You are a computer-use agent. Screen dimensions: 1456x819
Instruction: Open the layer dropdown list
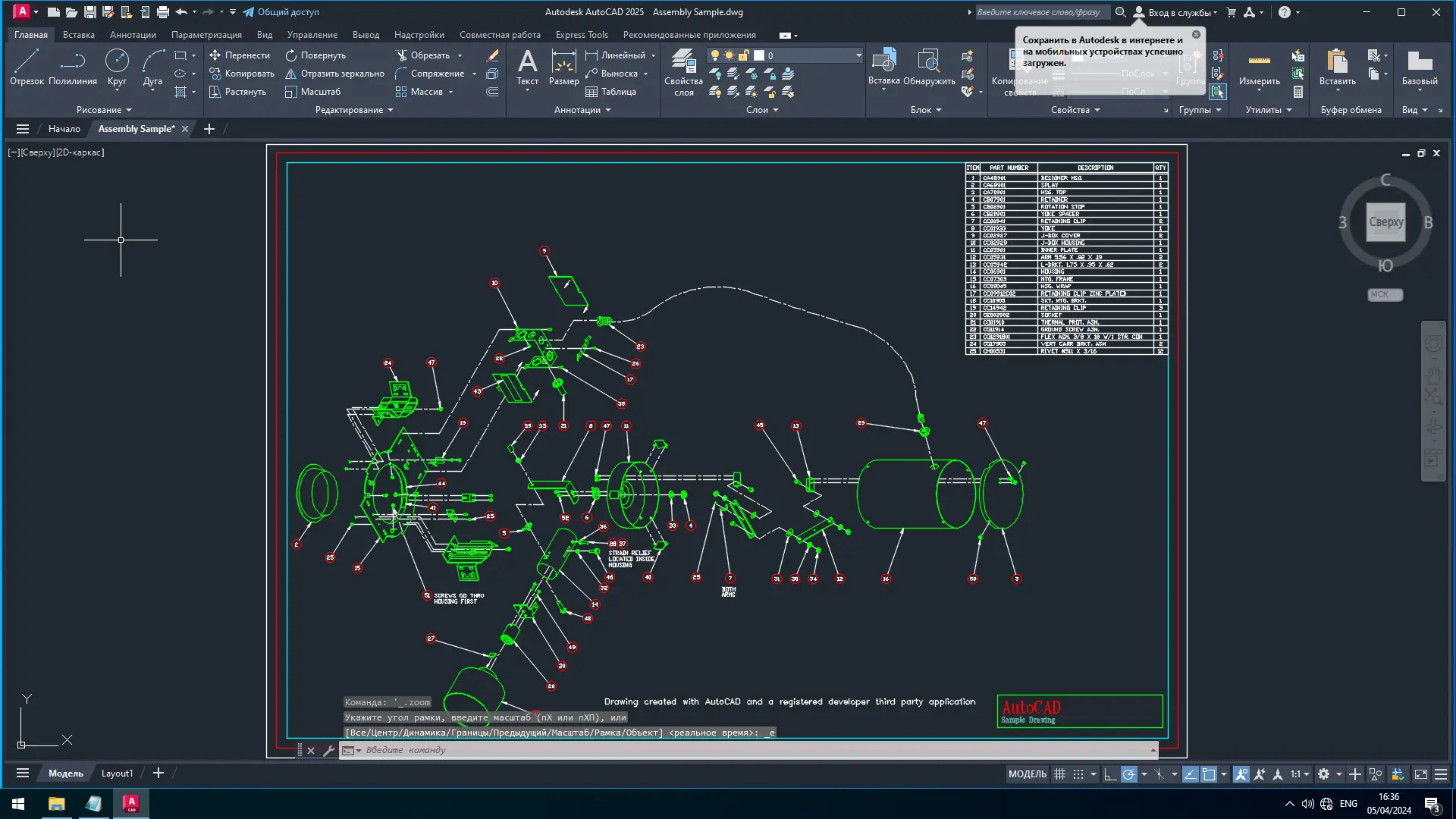tap(858, 55)
